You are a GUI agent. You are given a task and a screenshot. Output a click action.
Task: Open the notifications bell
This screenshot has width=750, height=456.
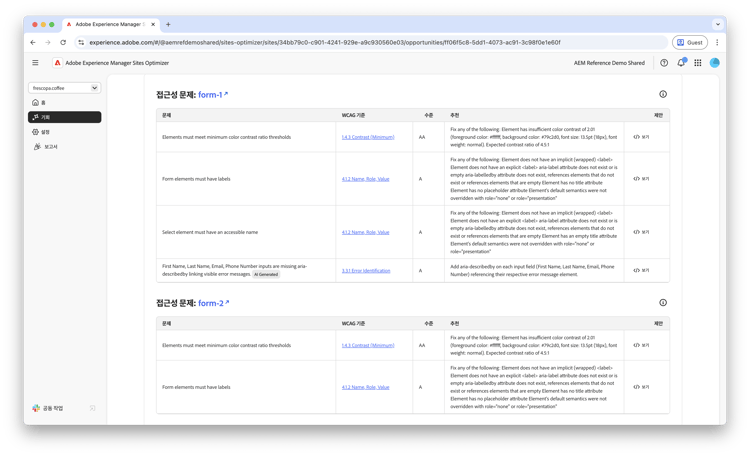[x=681, y=63]
